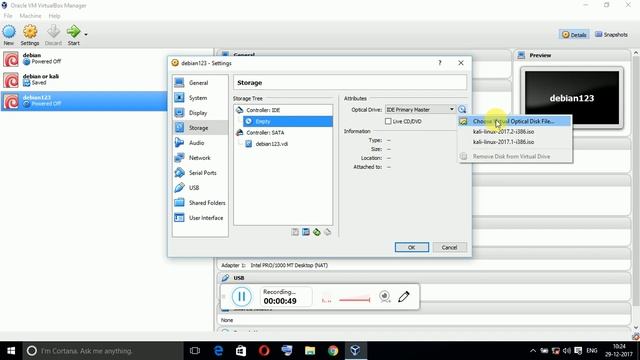Open the General settings category
Viewport: 640px width, 360px height.
point(200,83)
